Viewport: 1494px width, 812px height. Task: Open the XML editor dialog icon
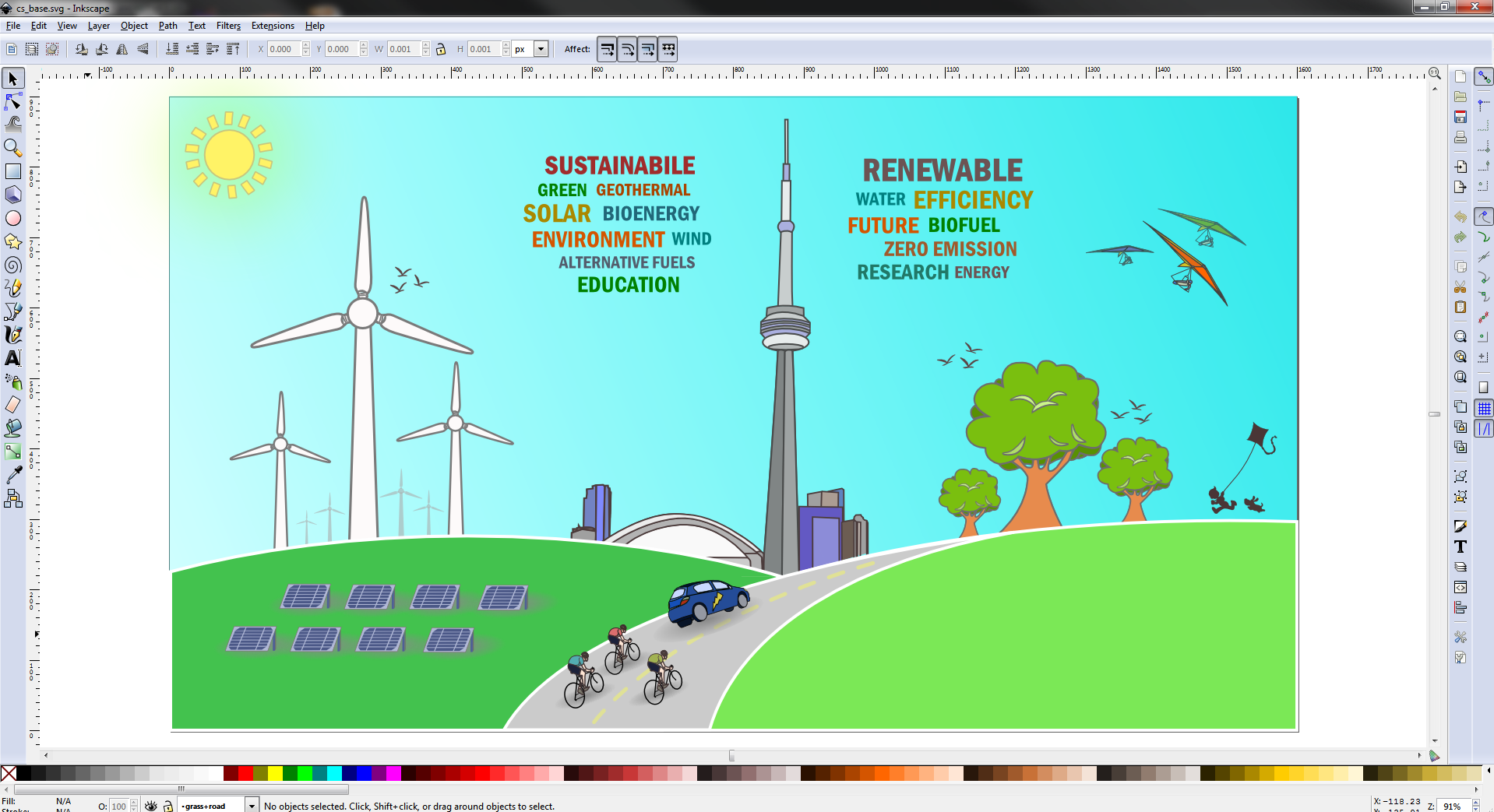click(1461, 587)
